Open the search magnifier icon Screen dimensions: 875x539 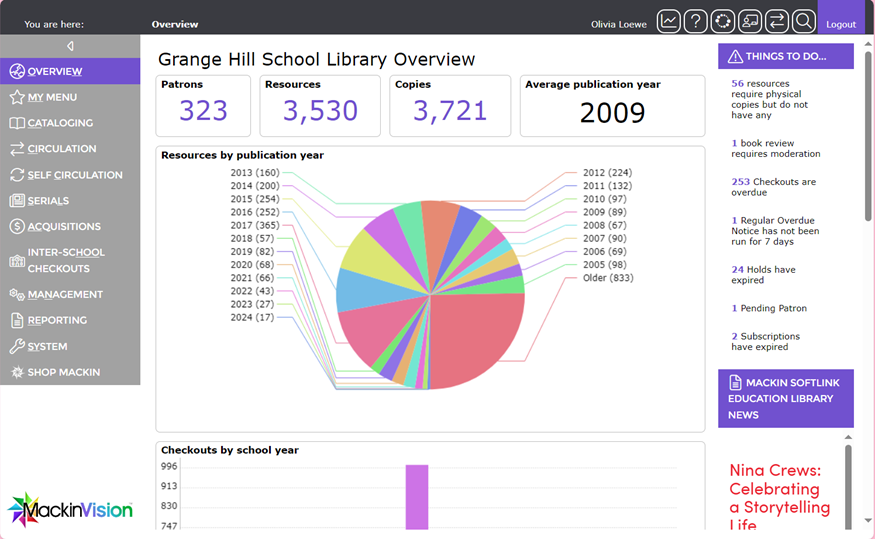804,22
